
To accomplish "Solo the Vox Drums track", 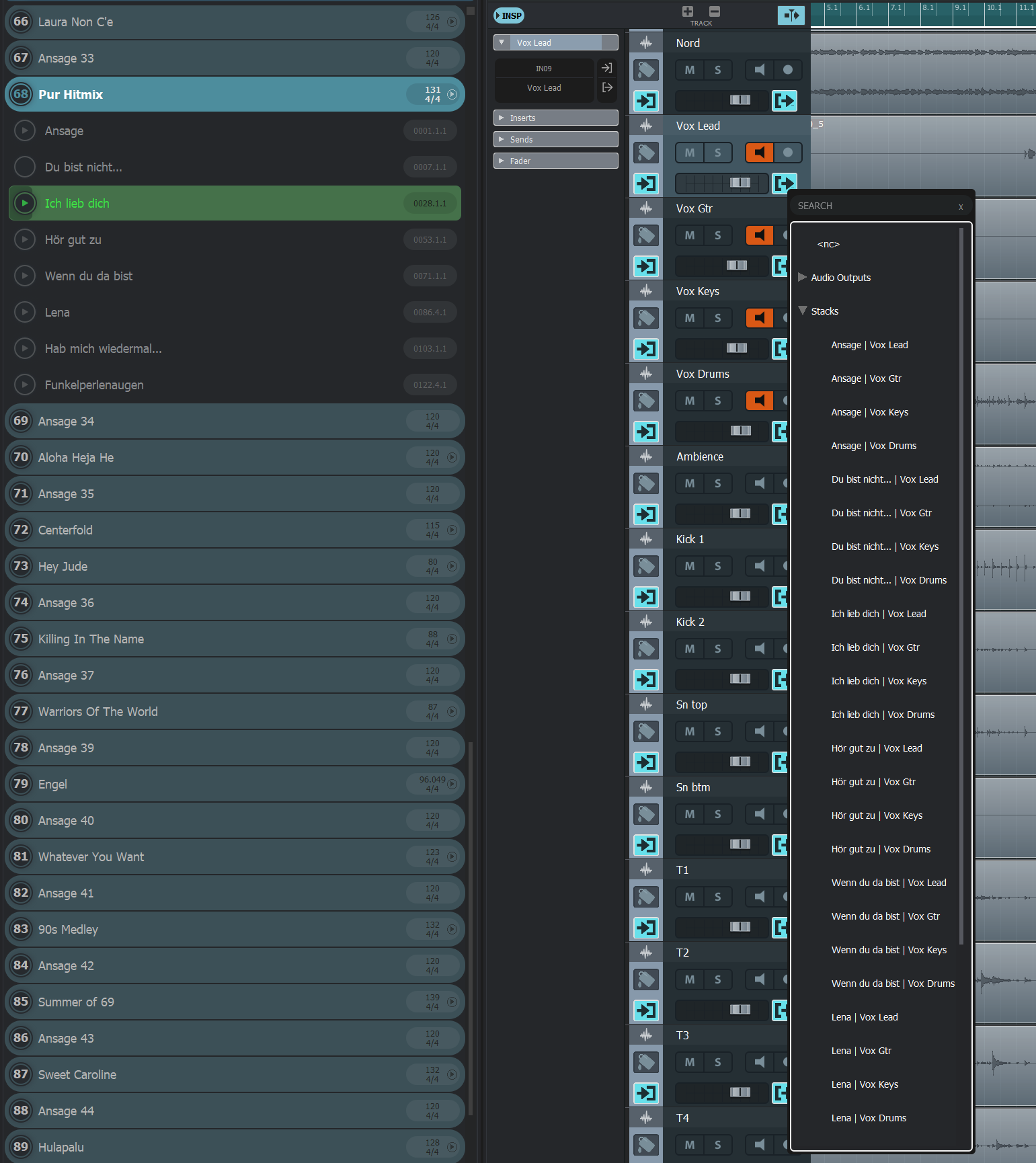I will [x=718, y=401].
